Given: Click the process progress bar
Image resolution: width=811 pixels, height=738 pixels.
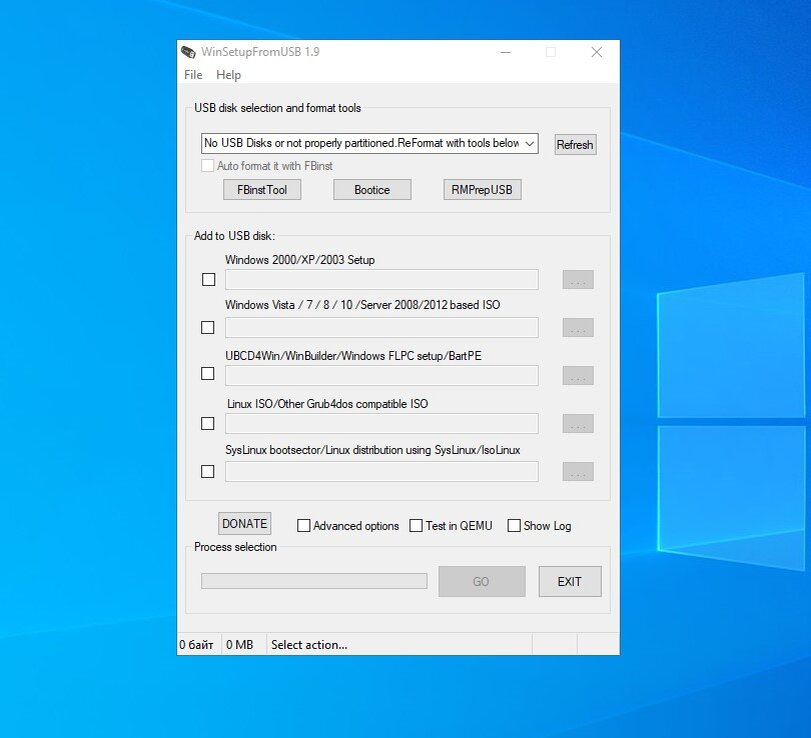Looking at the screenshot, I should (314, 581).
